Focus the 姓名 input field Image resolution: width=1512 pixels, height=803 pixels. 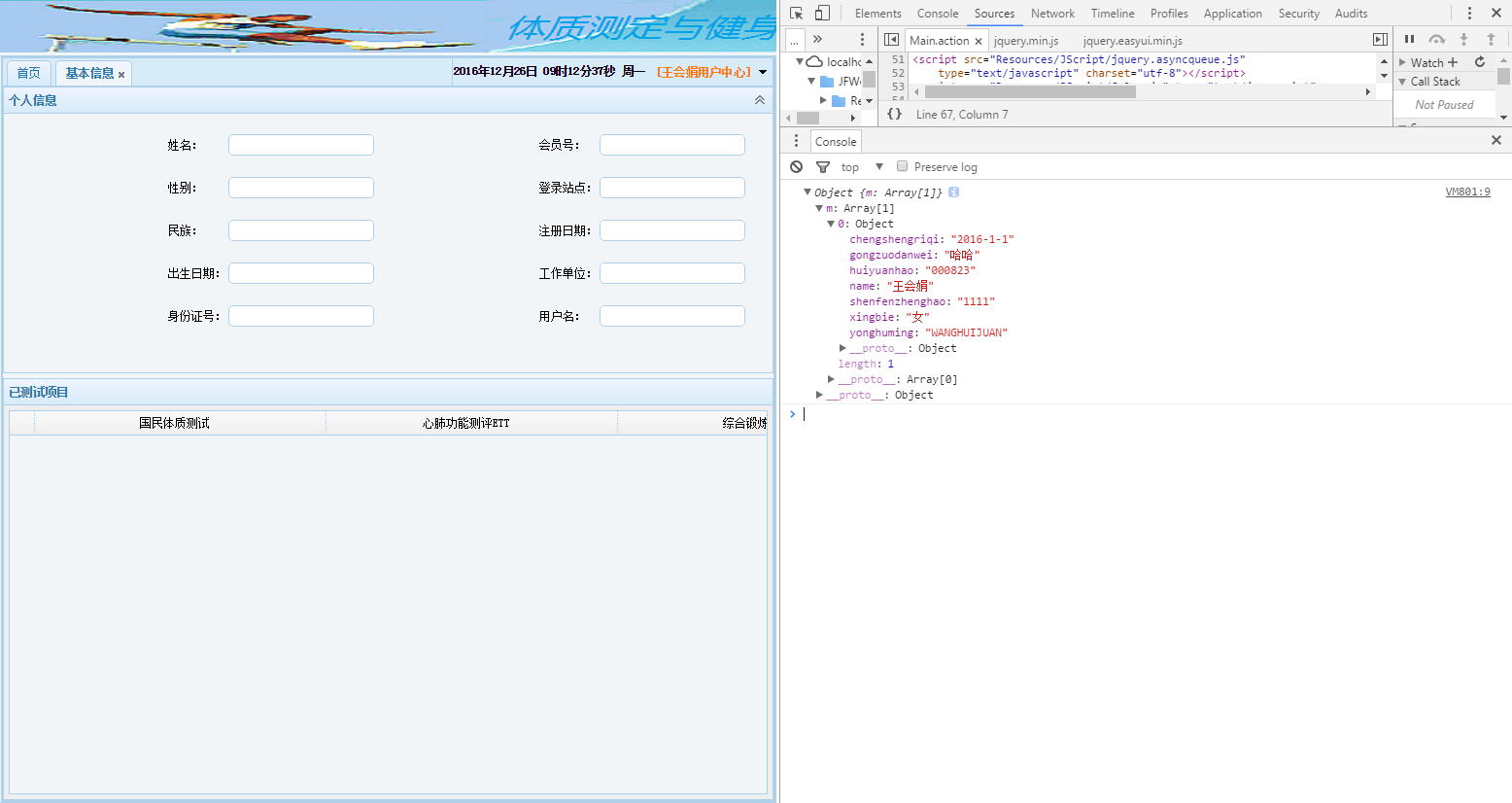point(301,145)
